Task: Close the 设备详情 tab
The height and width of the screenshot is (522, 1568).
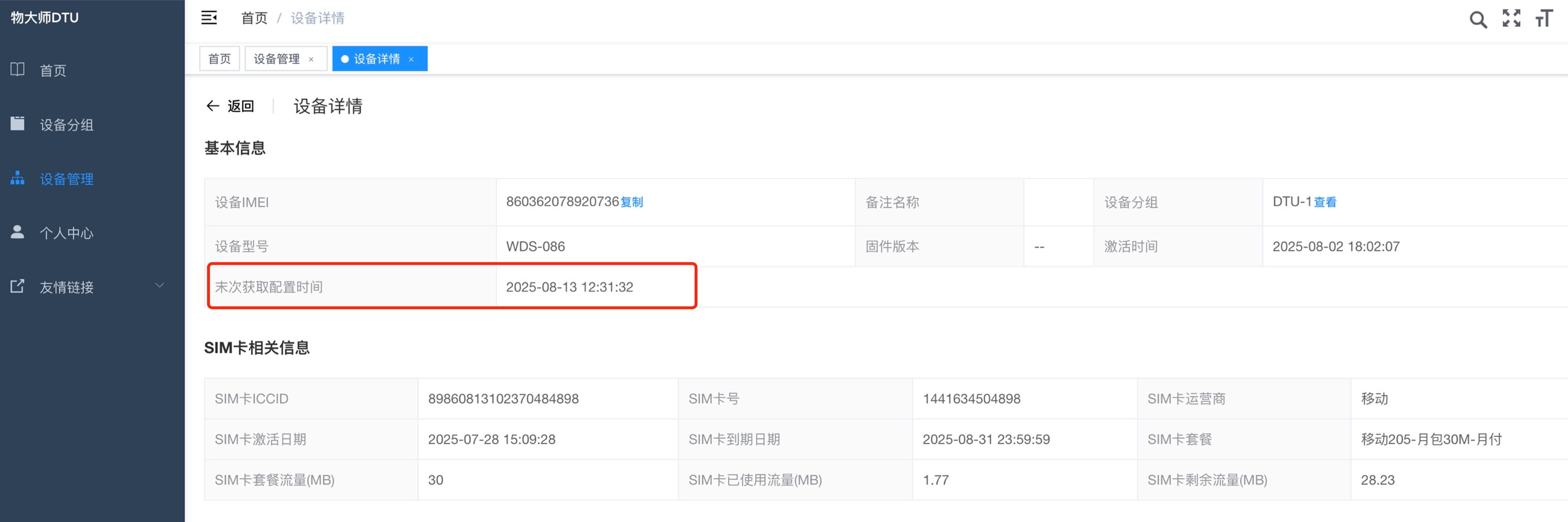Action: click(x=411, y=59)
